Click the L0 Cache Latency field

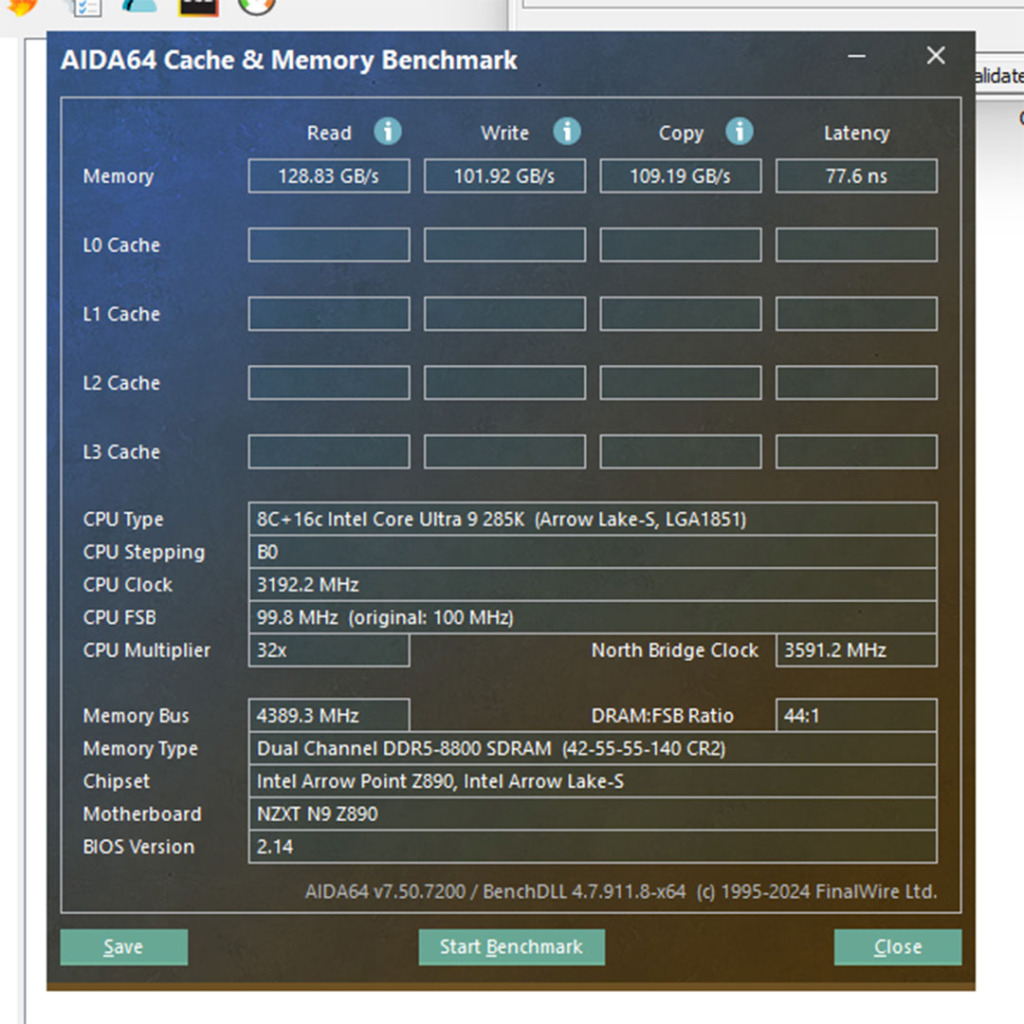[856, 245]
